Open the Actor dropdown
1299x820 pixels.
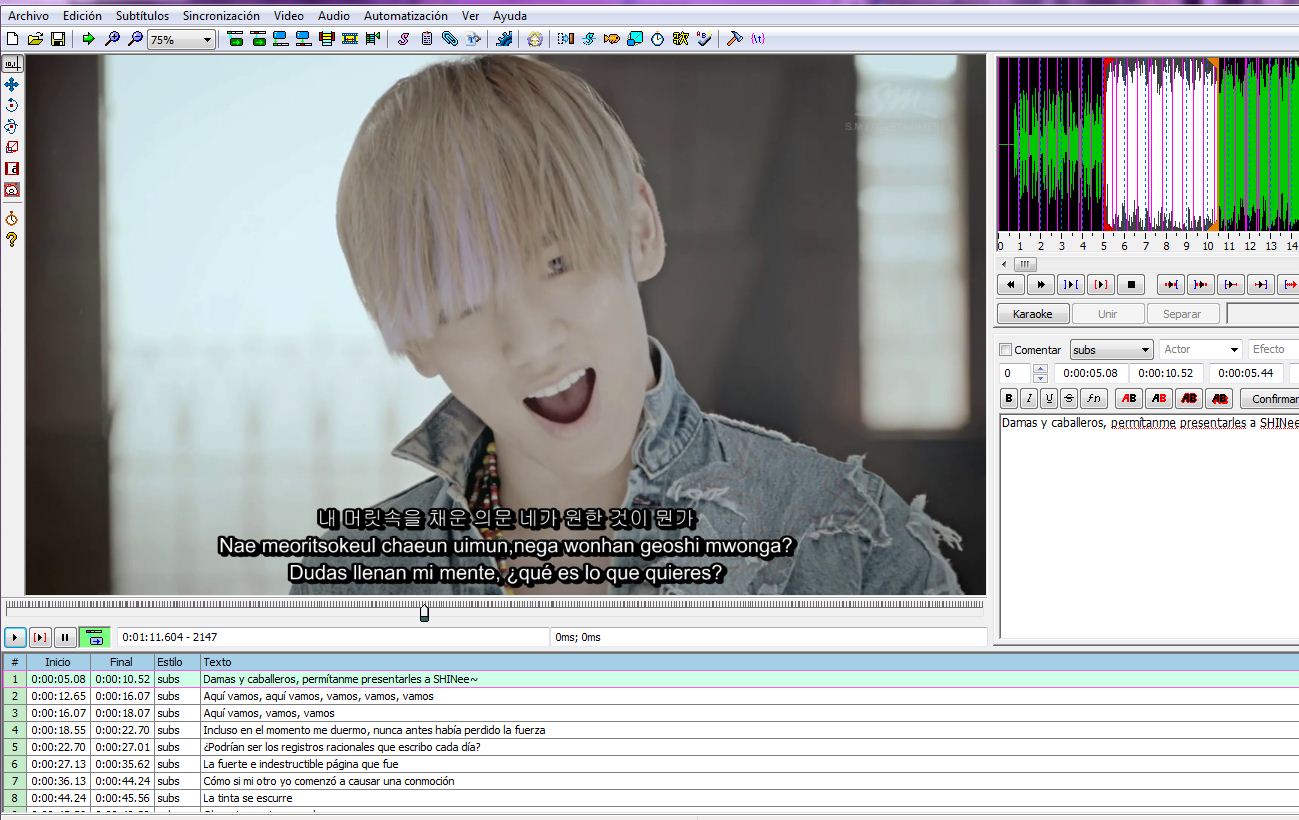pyautogui.click(x=1201, y=349)
